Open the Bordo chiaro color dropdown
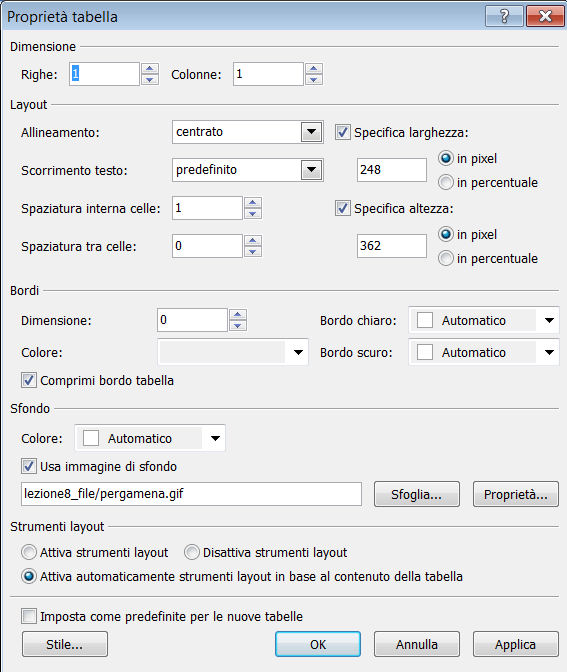 pos(549,321)
